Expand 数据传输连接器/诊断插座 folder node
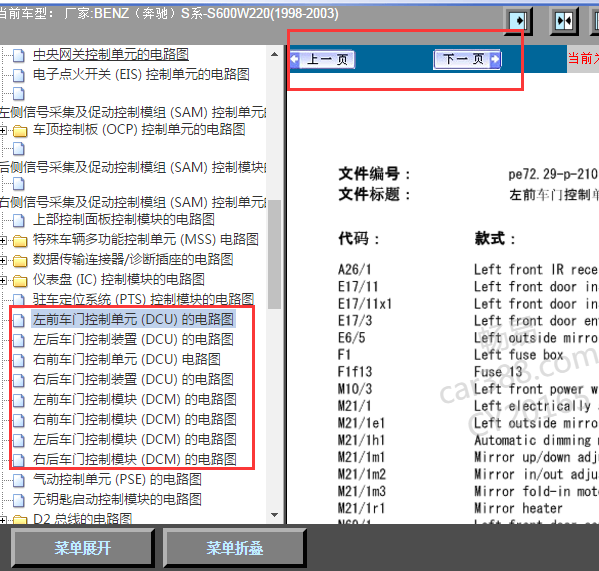 tap(3, 260)
